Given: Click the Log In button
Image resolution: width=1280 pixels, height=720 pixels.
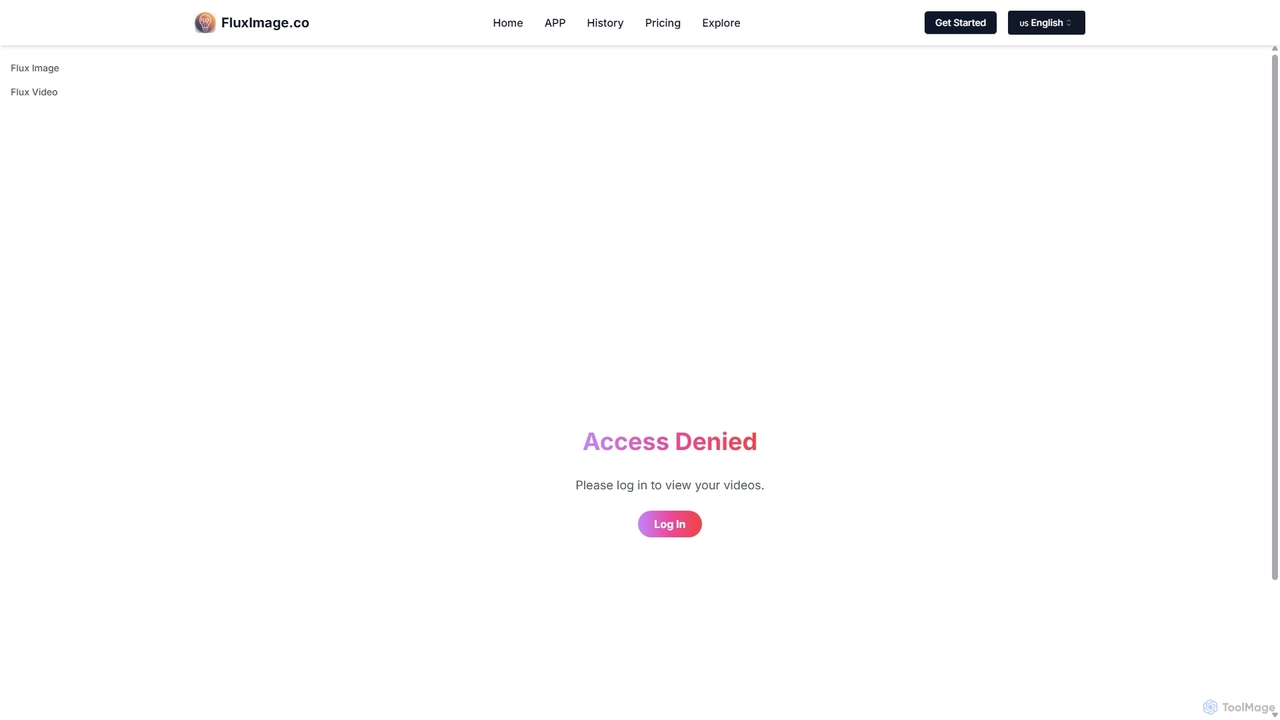Looking at the screenshot, I should (670, 524).
